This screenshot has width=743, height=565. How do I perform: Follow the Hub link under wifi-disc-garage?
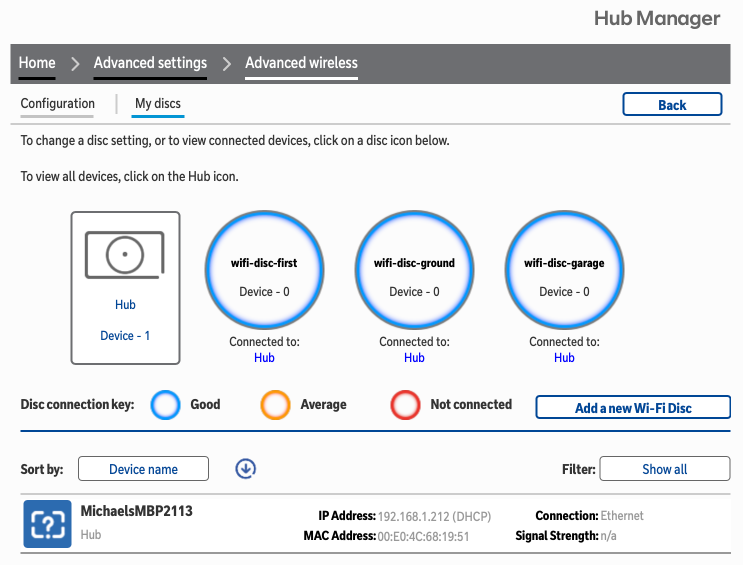(564, 357)
